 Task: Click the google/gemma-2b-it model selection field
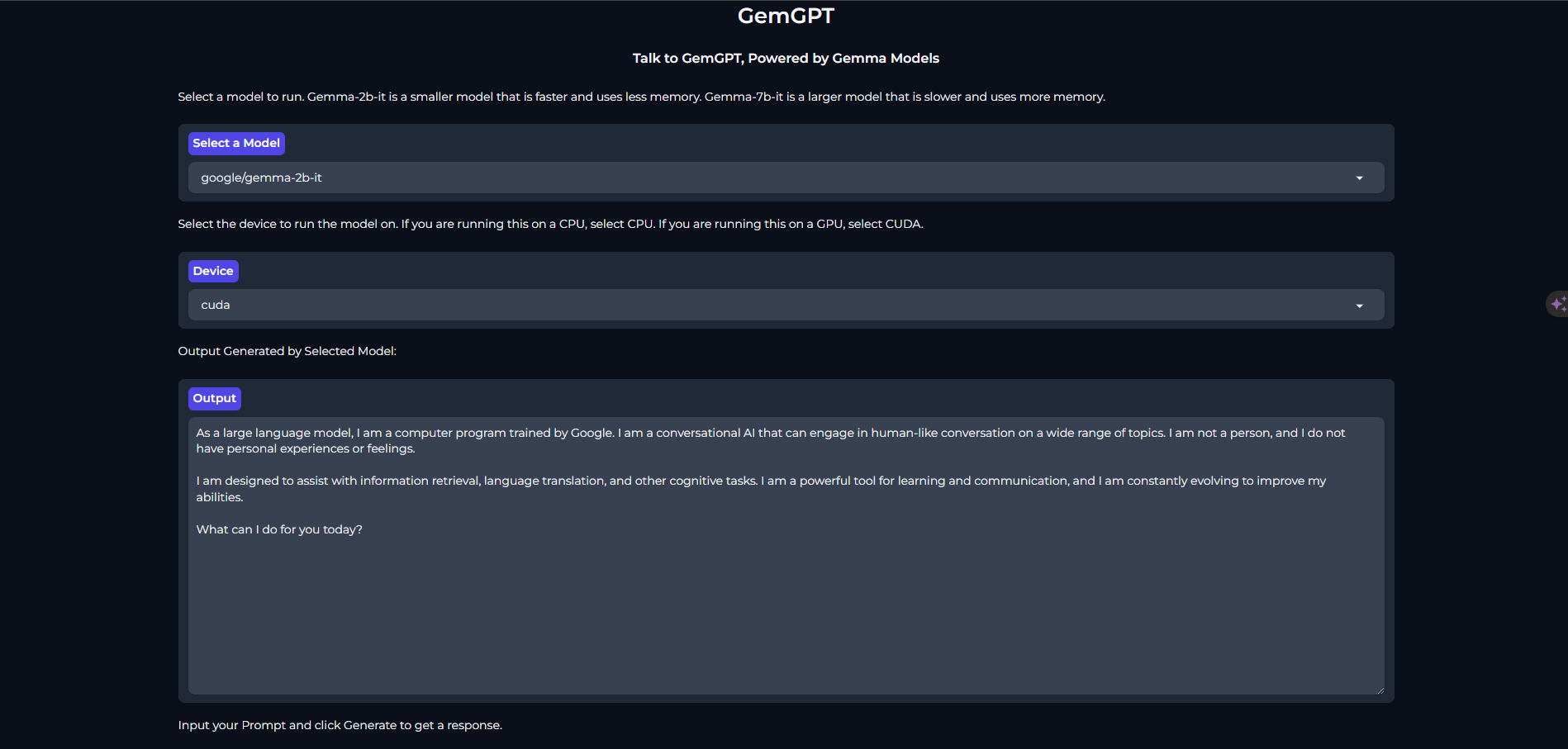(786, 178)
